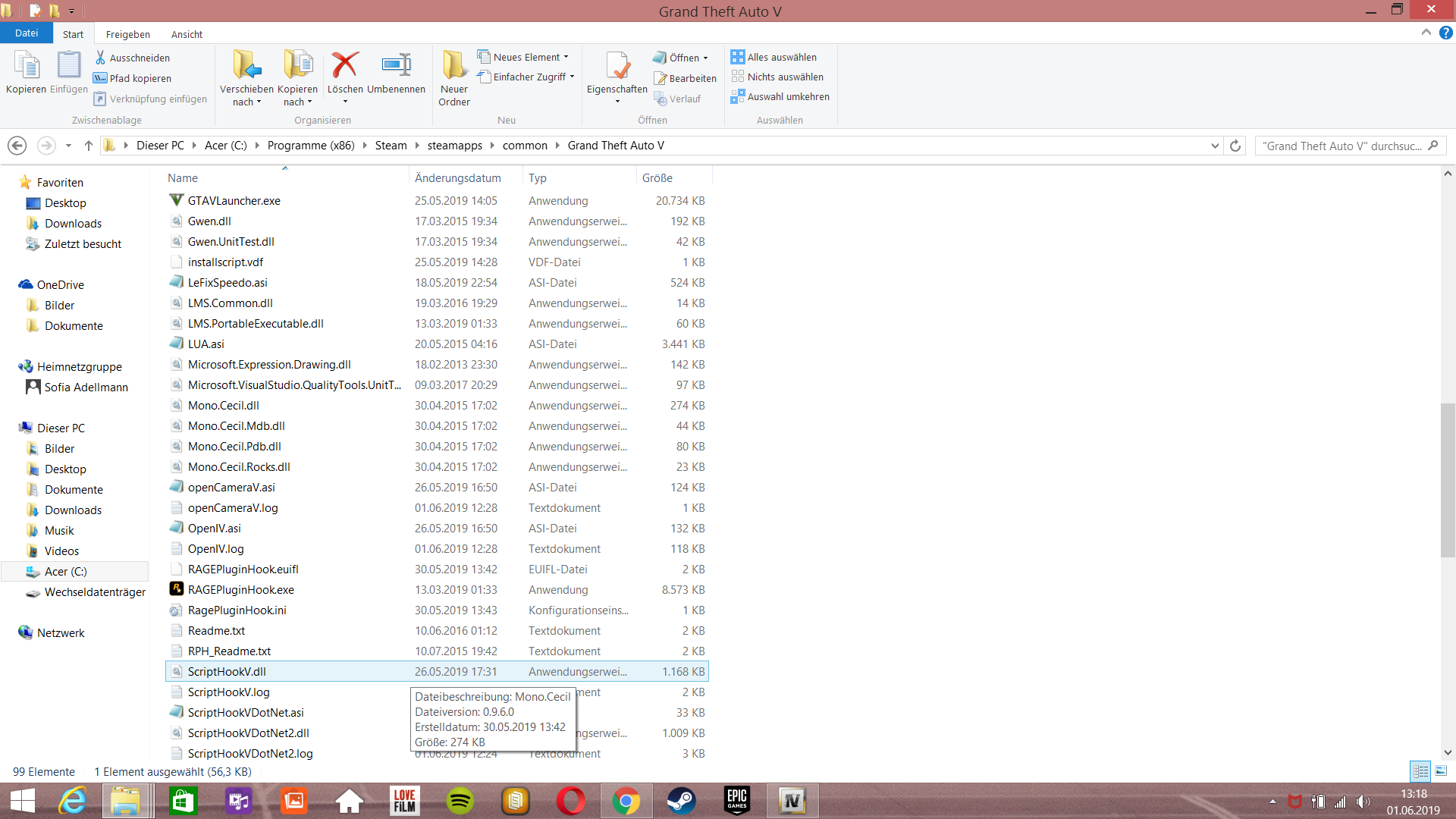Switch to details view in status bar
The image size is (1456, 819).
tap(1420, 771)
